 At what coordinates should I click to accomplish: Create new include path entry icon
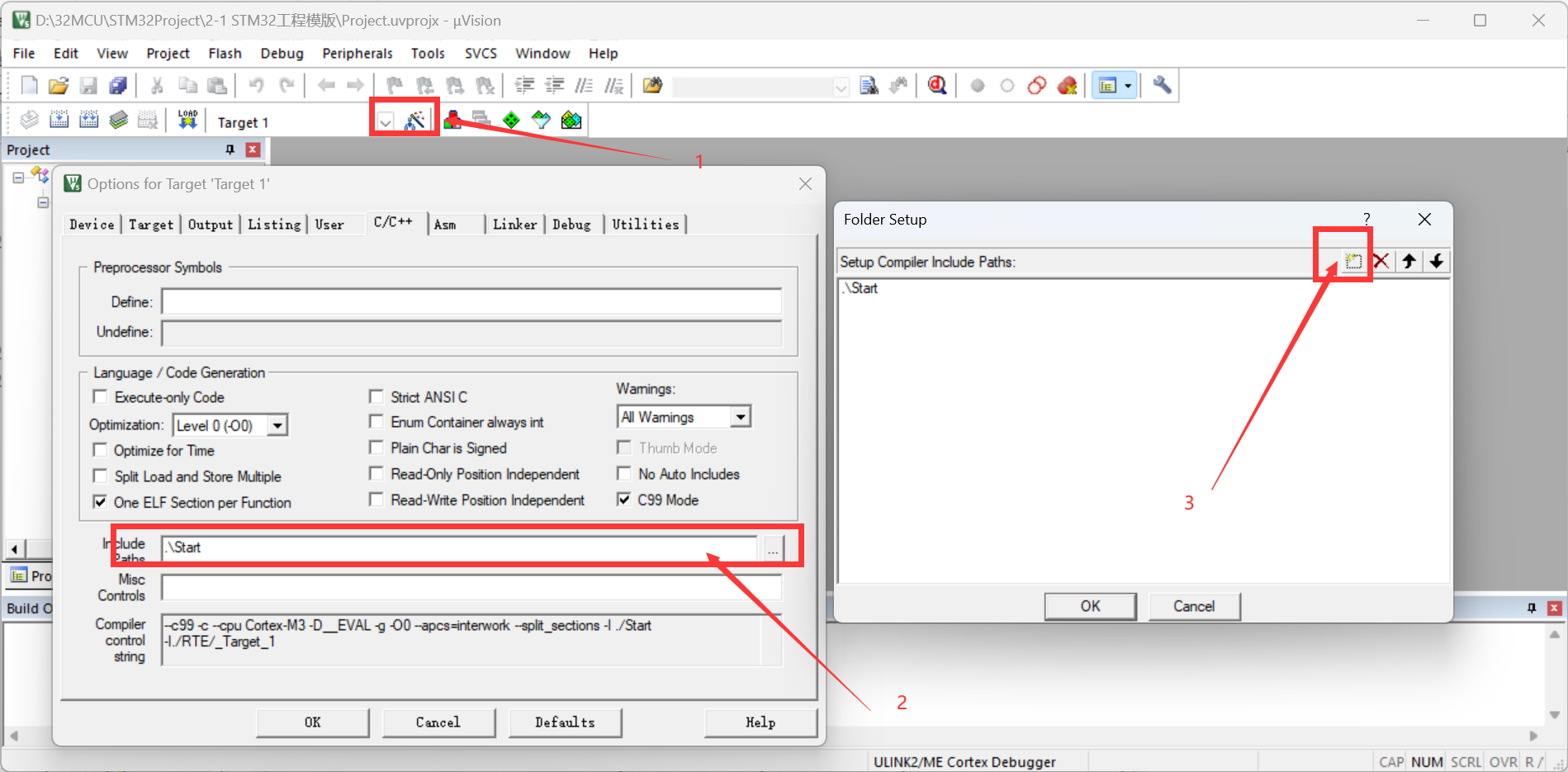tap(1352, 262)
